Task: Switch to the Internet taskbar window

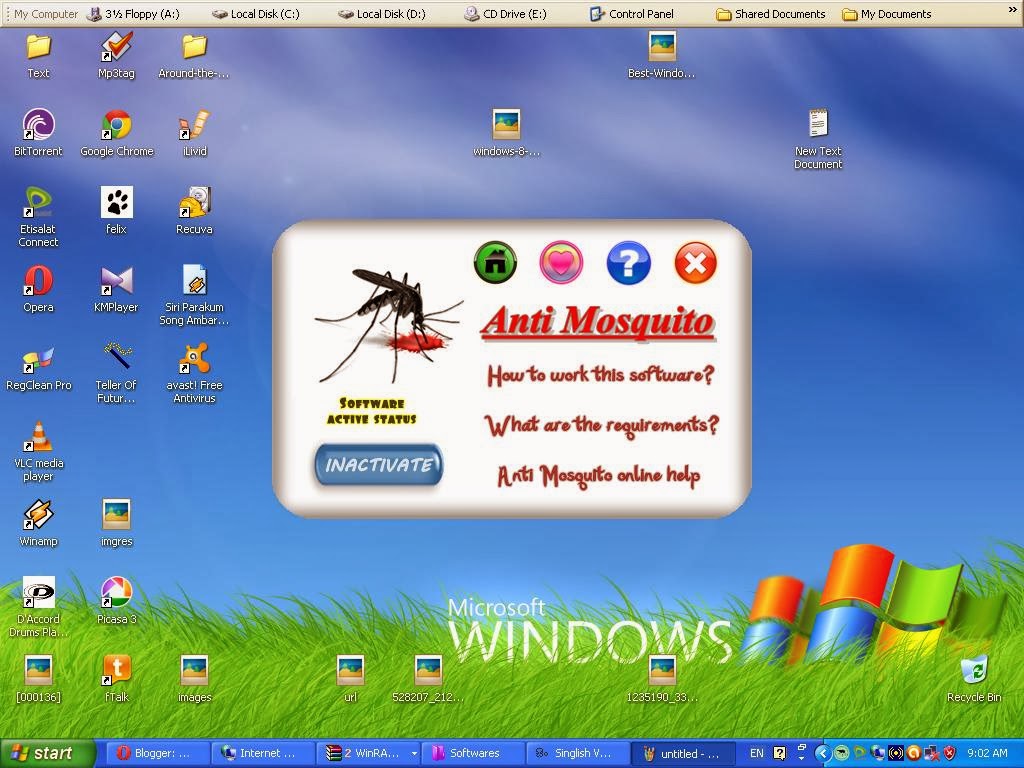Action: pos(263,753)
